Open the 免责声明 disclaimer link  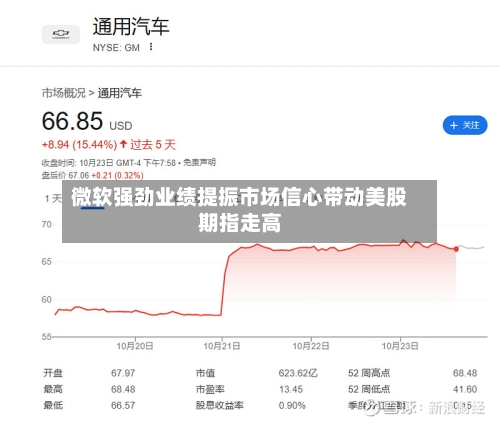coord(199,163)
